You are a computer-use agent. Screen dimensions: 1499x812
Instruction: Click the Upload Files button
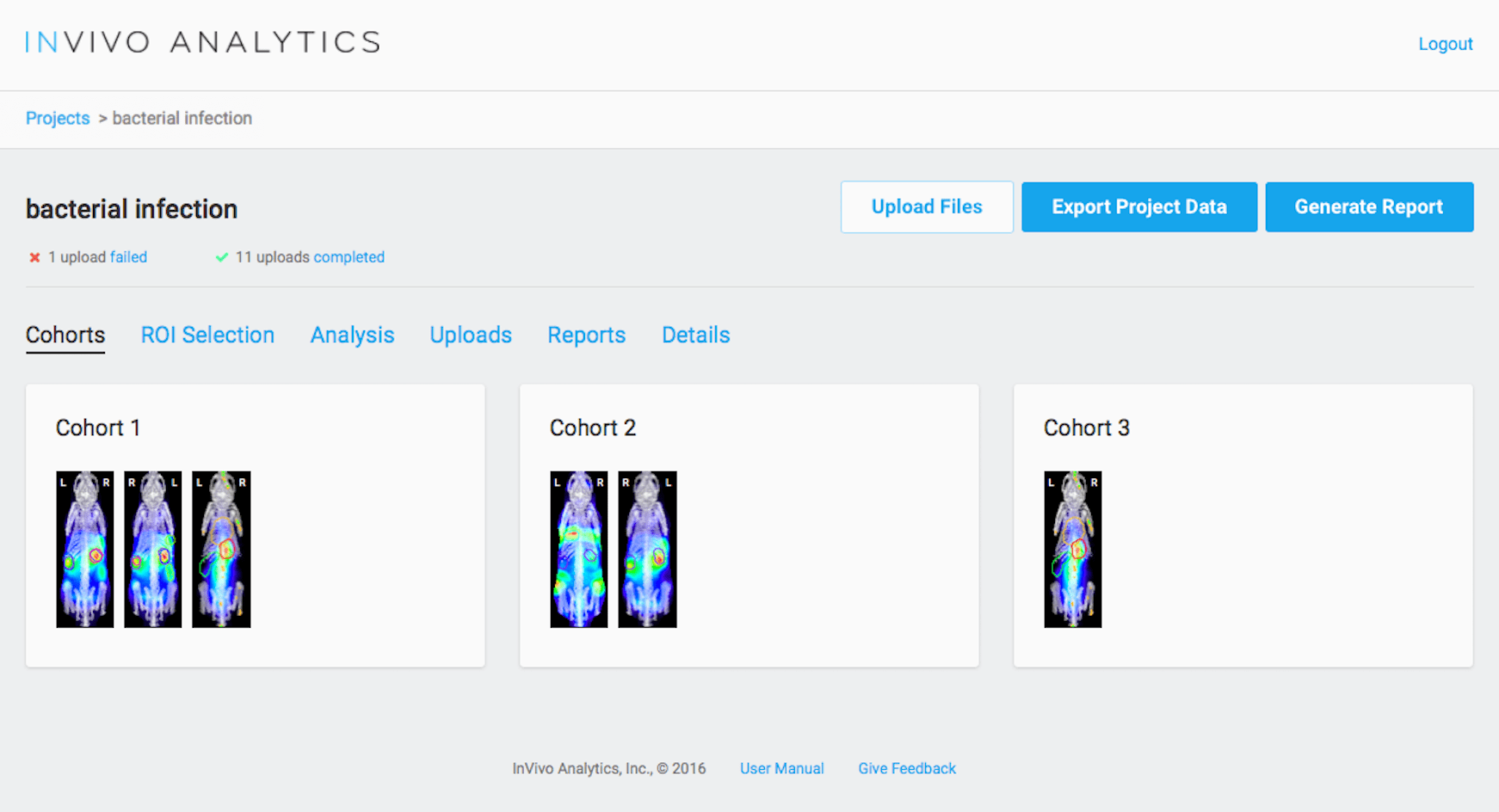pos(927,206)
